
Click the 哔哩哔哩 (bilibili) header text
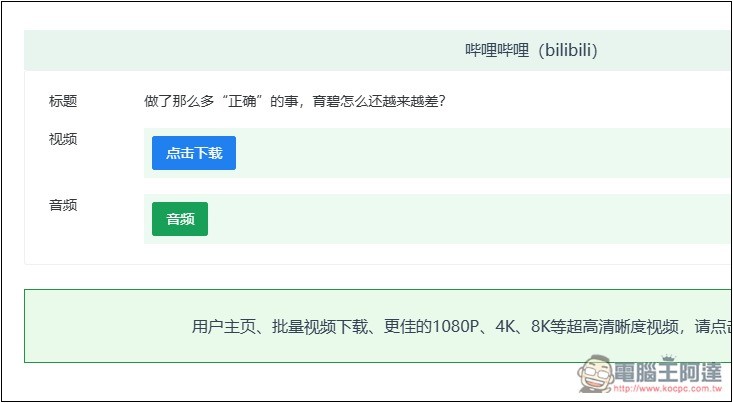(x=531, y=50)
